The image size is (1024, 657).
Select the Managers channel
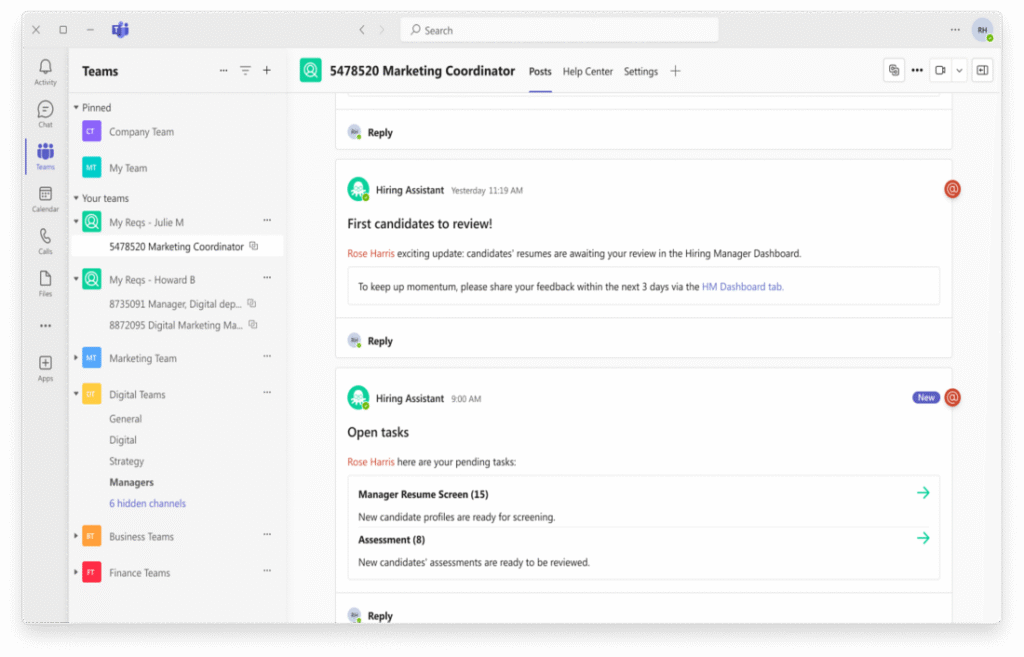click(x=131, y=483)
